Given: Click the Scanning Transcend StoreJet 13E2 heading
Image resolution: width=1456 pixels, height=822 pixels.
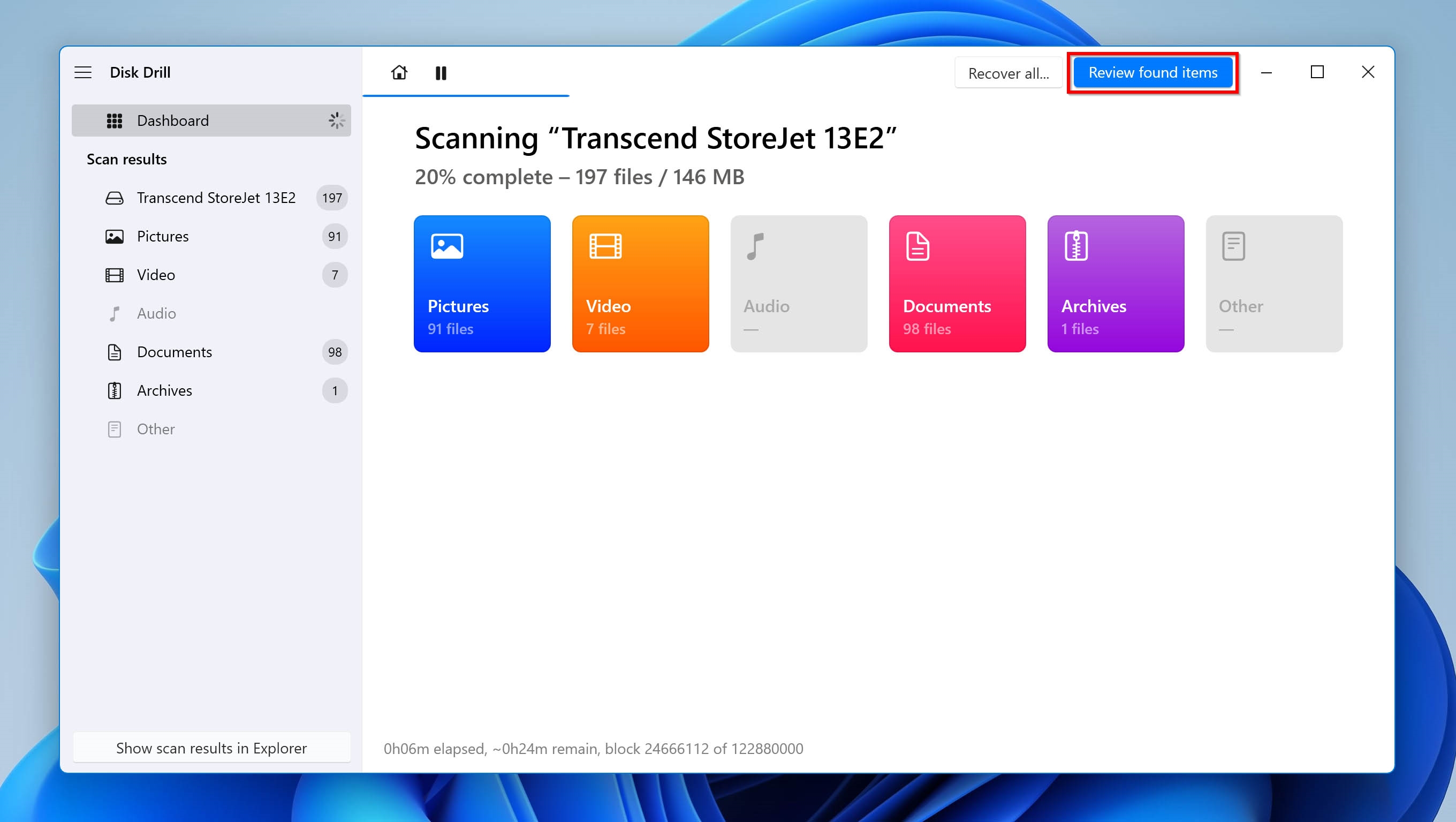Looking at the screenshot, I should 656,138.
